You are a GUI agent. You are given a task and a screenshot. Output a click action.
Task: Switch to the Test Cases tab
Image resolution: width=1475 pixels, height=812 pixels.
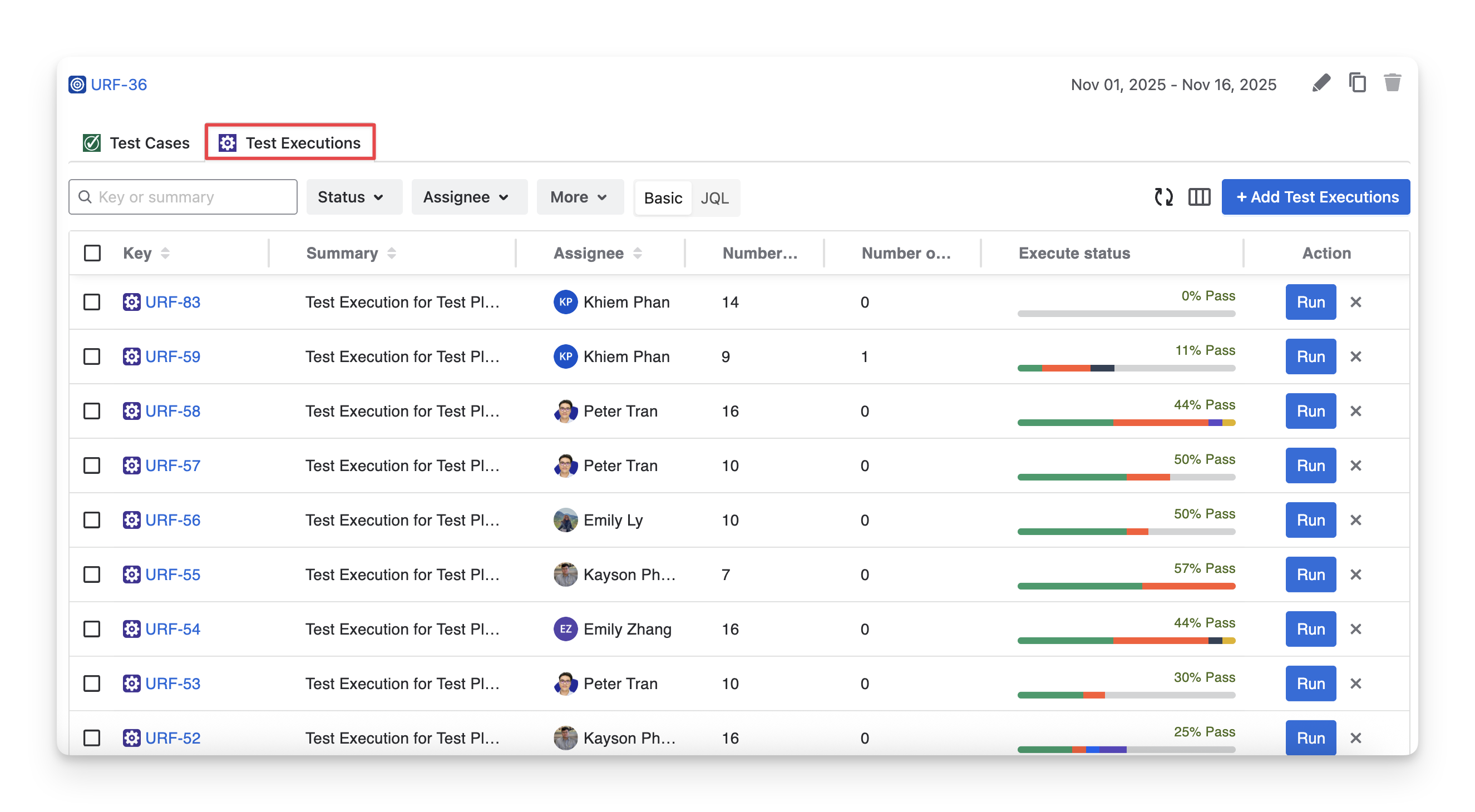137,143
